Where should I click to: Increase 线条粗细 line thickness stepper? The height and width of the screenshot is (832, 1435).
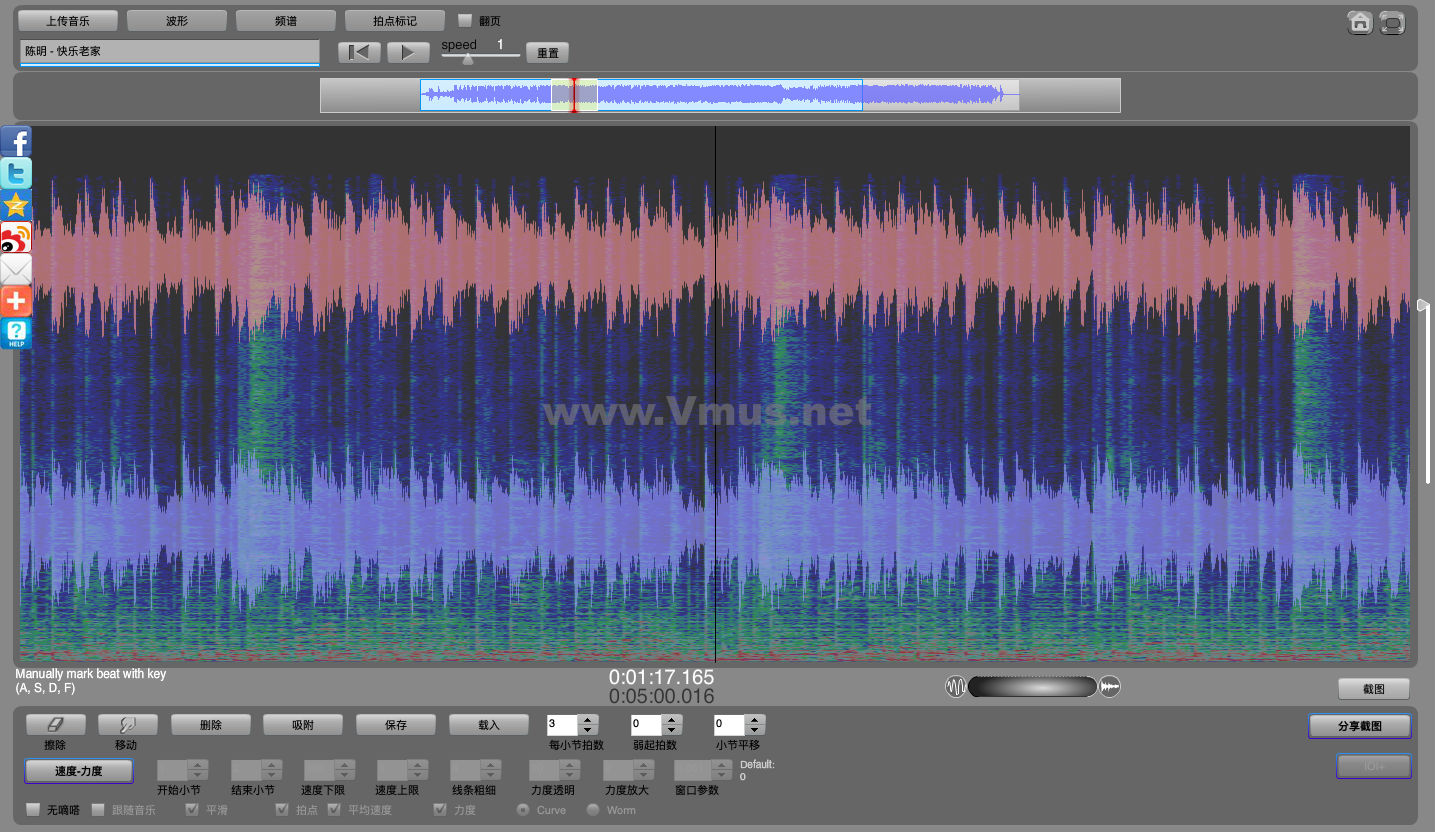pos(491,765)
